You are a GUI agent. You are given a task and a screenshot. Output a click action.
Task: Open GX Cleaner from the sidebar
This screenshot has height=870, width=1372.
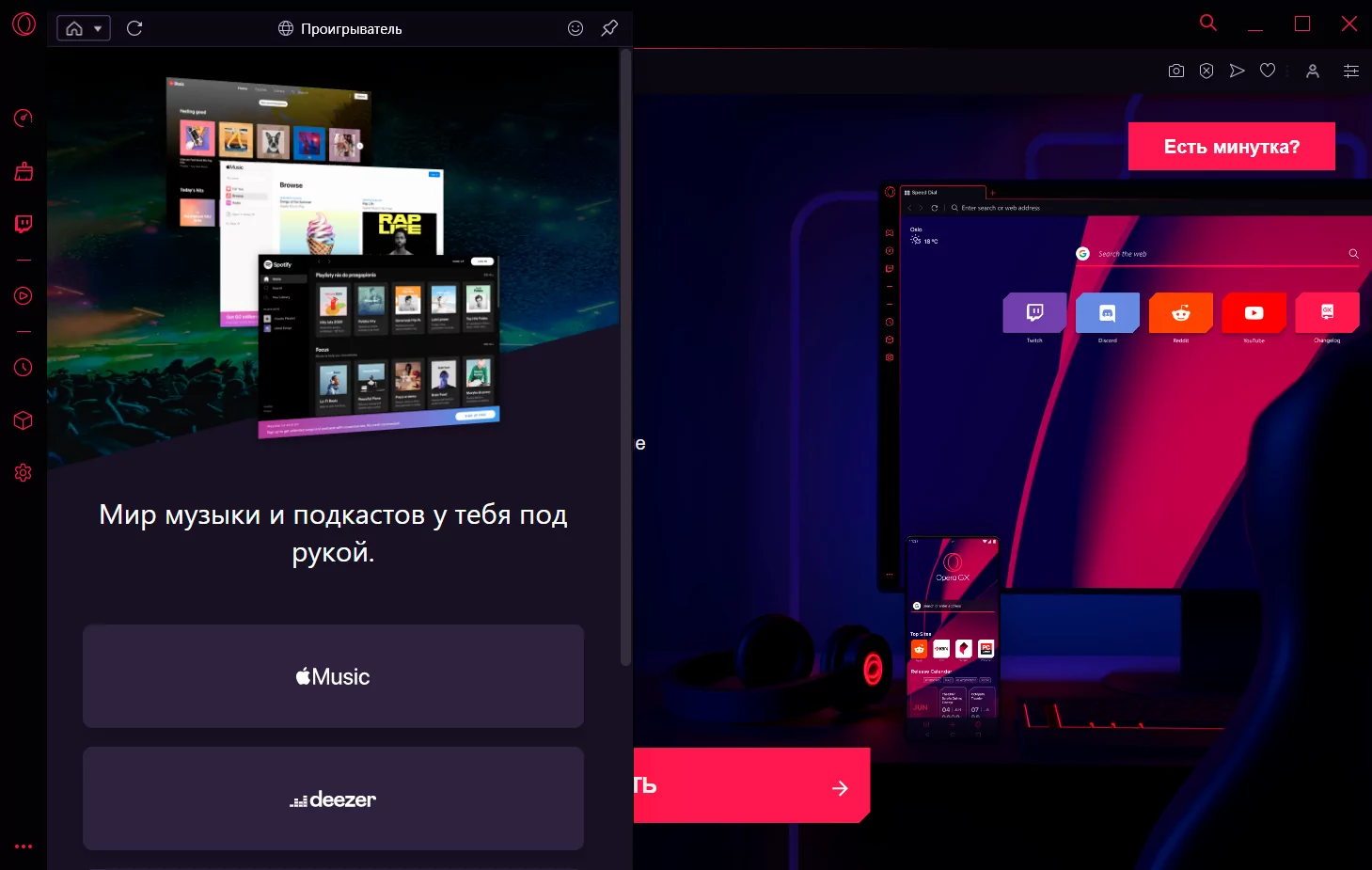(24, 171)
